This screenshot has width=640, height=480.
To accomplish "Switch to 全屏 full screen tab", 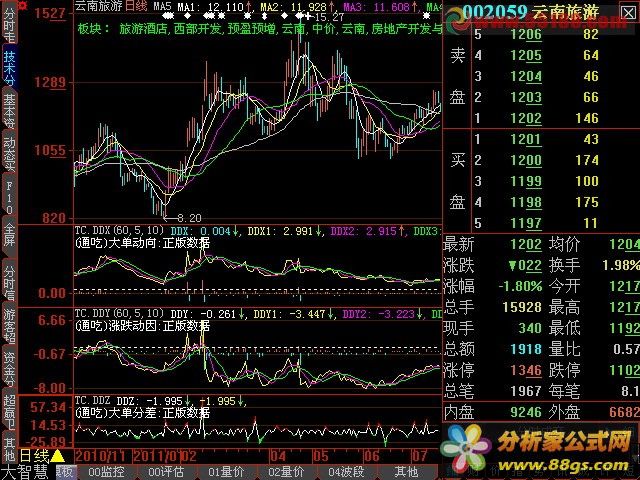I will (x=9, y=236).
